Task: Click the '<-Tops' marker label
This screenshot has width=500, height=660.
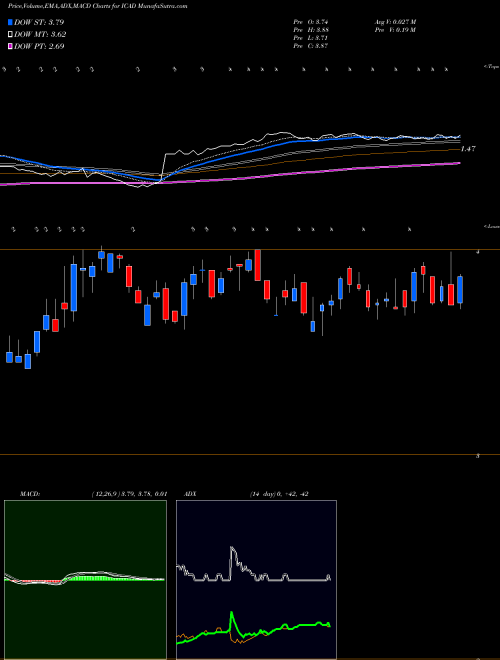Action: coord(491,67)
